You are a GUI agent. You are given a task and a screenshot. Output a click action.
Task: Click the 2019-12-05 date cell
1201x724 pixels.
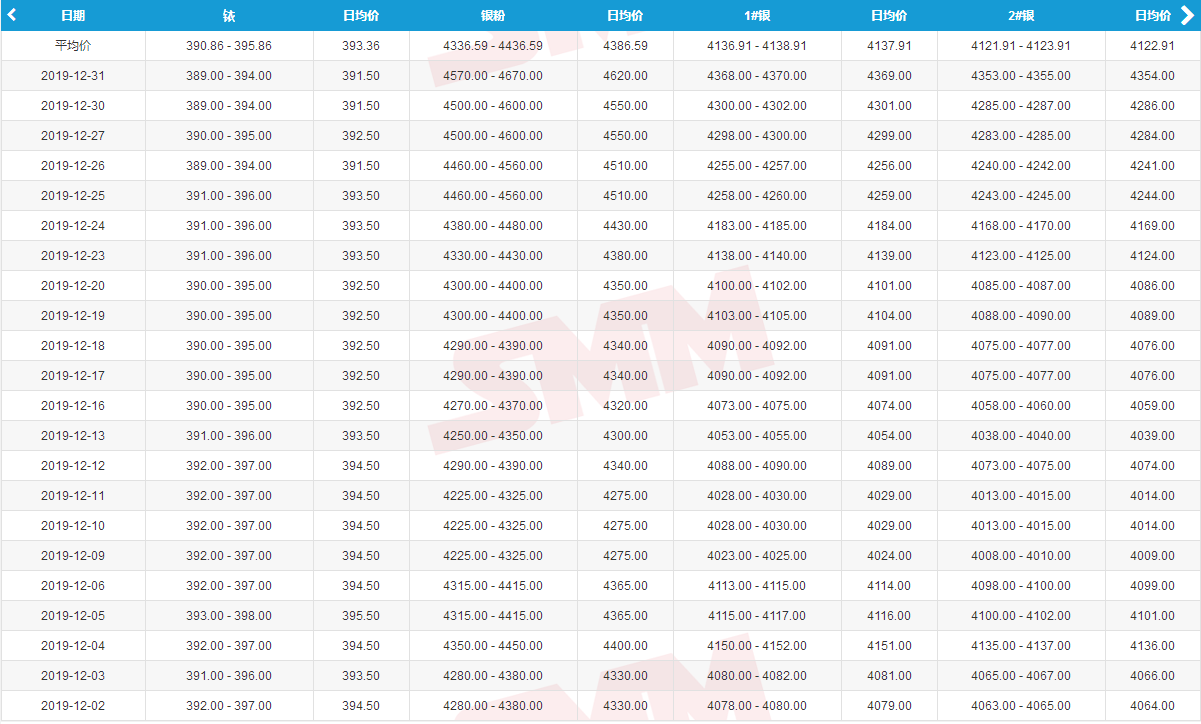[x=73, y=616]
